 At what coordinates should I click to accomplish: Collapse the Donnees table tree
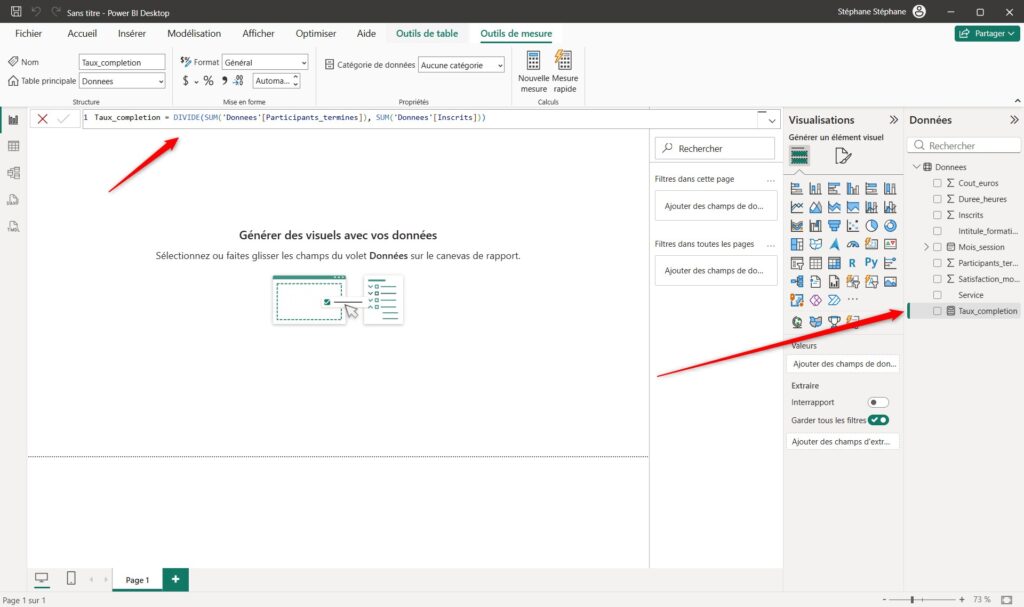click(x=916, y=167)
